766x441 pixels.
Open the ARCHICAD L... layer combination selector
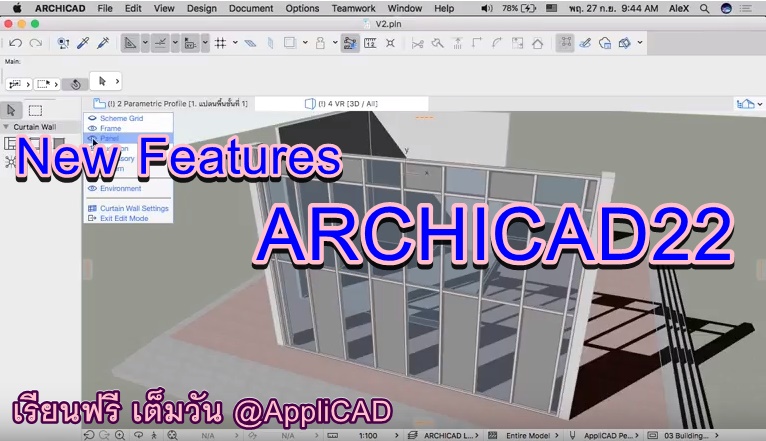tap(448, 436)
